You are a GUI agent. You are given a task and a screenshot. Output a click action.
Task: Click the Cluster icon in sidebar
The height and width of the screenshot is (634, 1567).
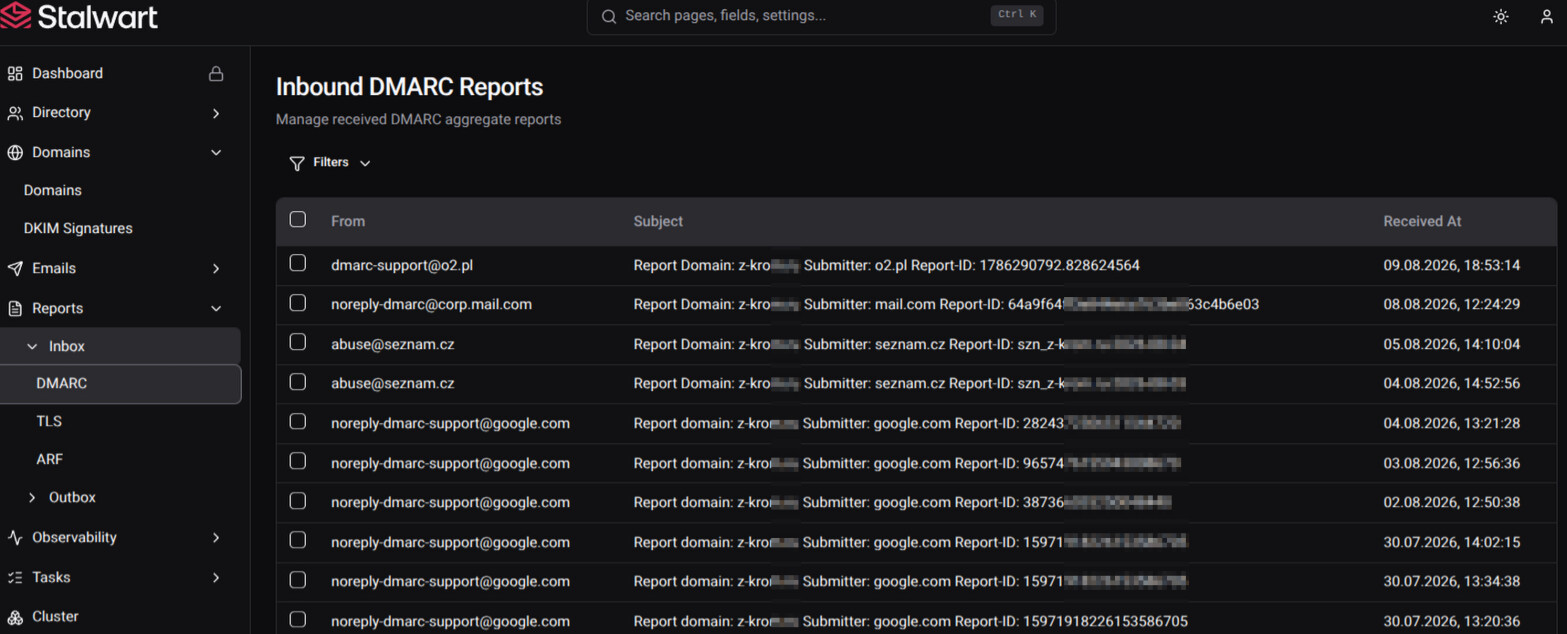coord(15,617)
